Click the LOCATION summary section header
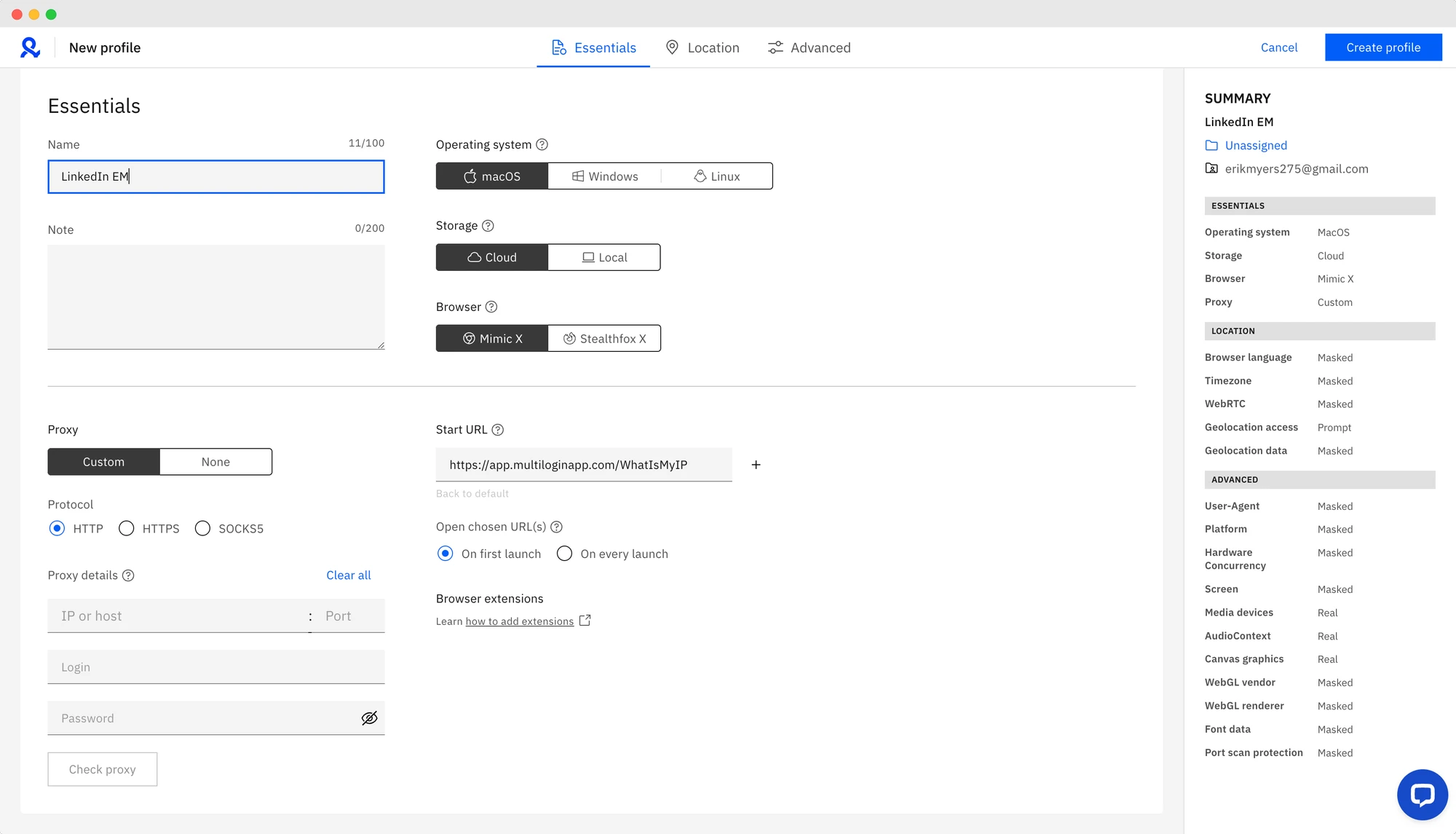Viewport: 1456px width, 834px height. 1320,331
